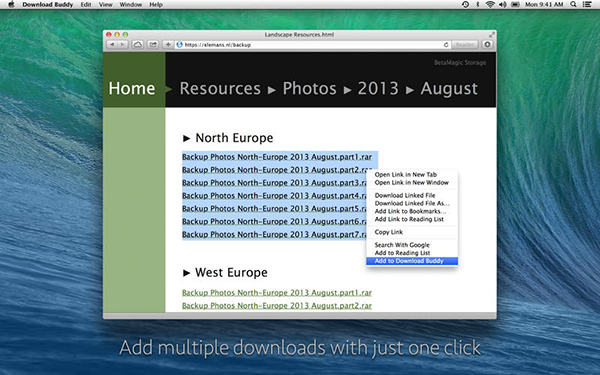Open Time Machine status icon
This screenshot has width=600, height=375.
(465, 5)
